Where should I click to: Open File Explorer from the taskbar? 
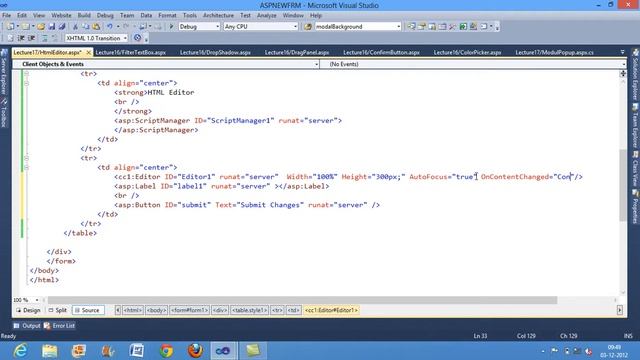(x=50, y=351)
